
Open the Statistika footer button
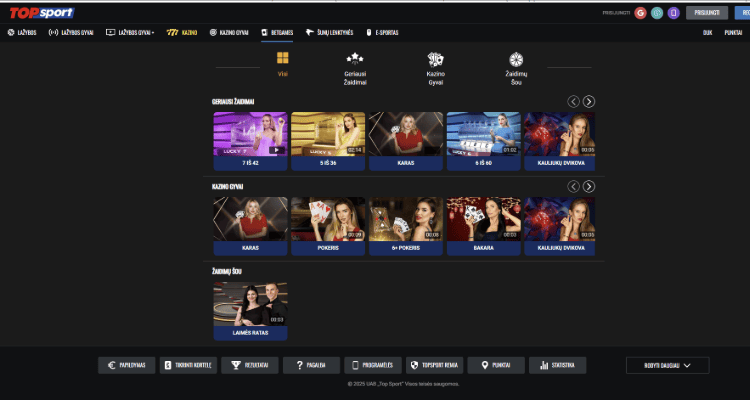[x=557, y=366]
